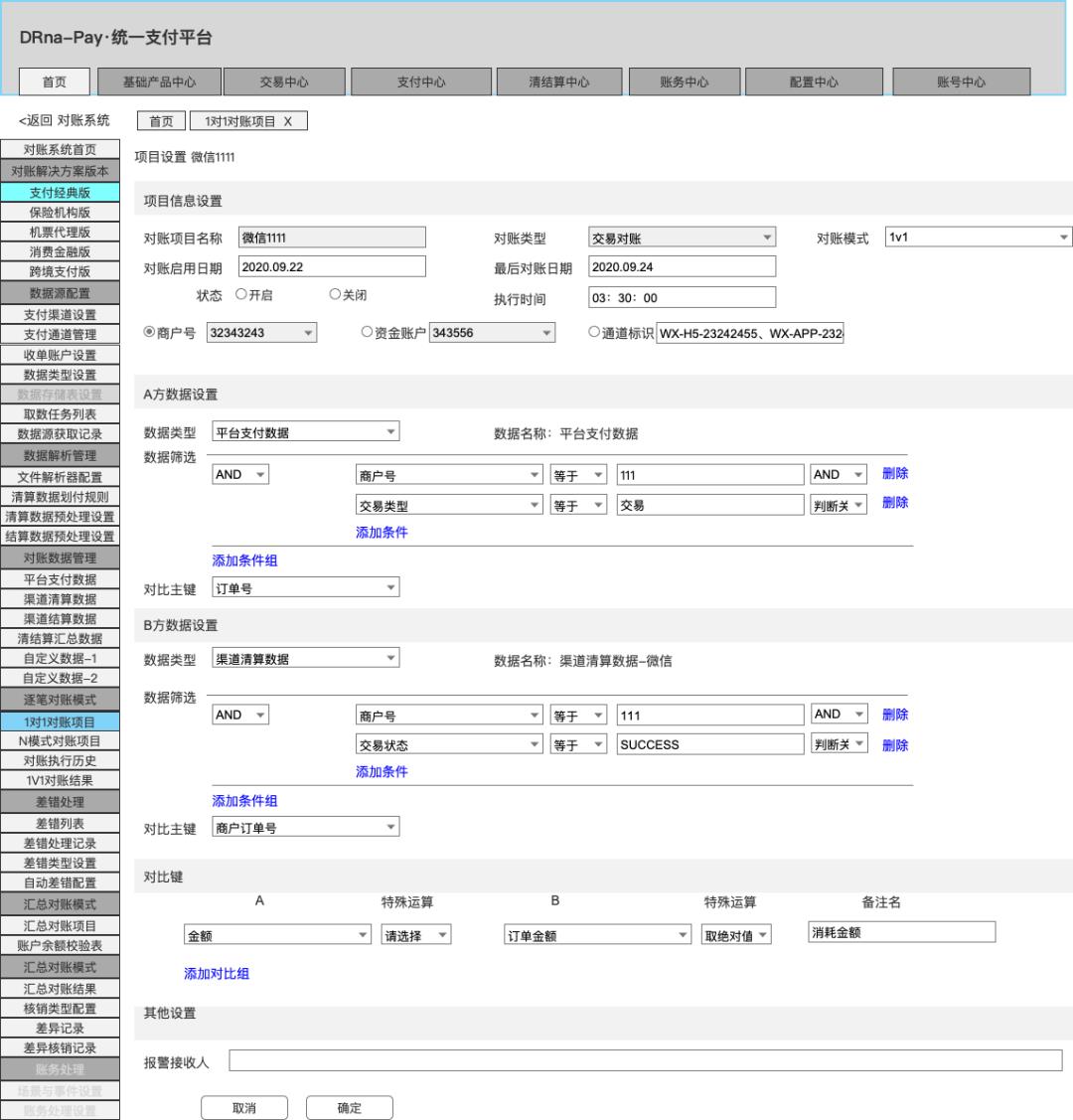This screenshot has height=1120, width=1073.
Task: Open 差错列表 in the left sidebar
Action: click(x=60, y=824)
